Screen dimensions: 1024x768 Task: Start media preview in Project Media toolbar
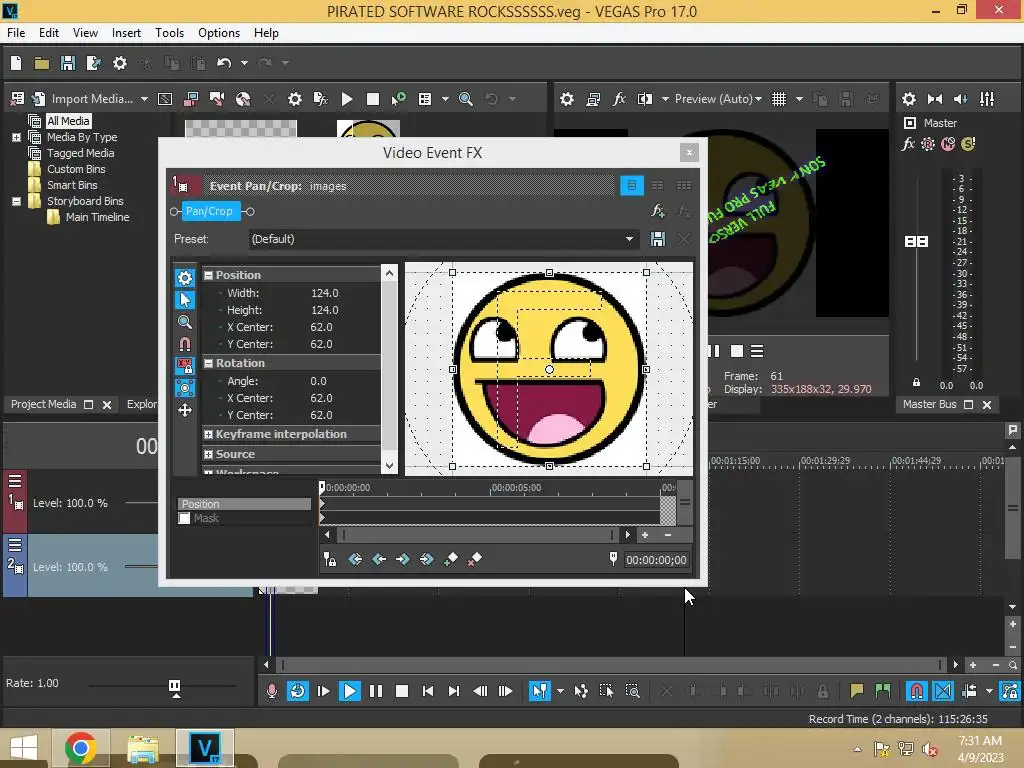(347, 99)
